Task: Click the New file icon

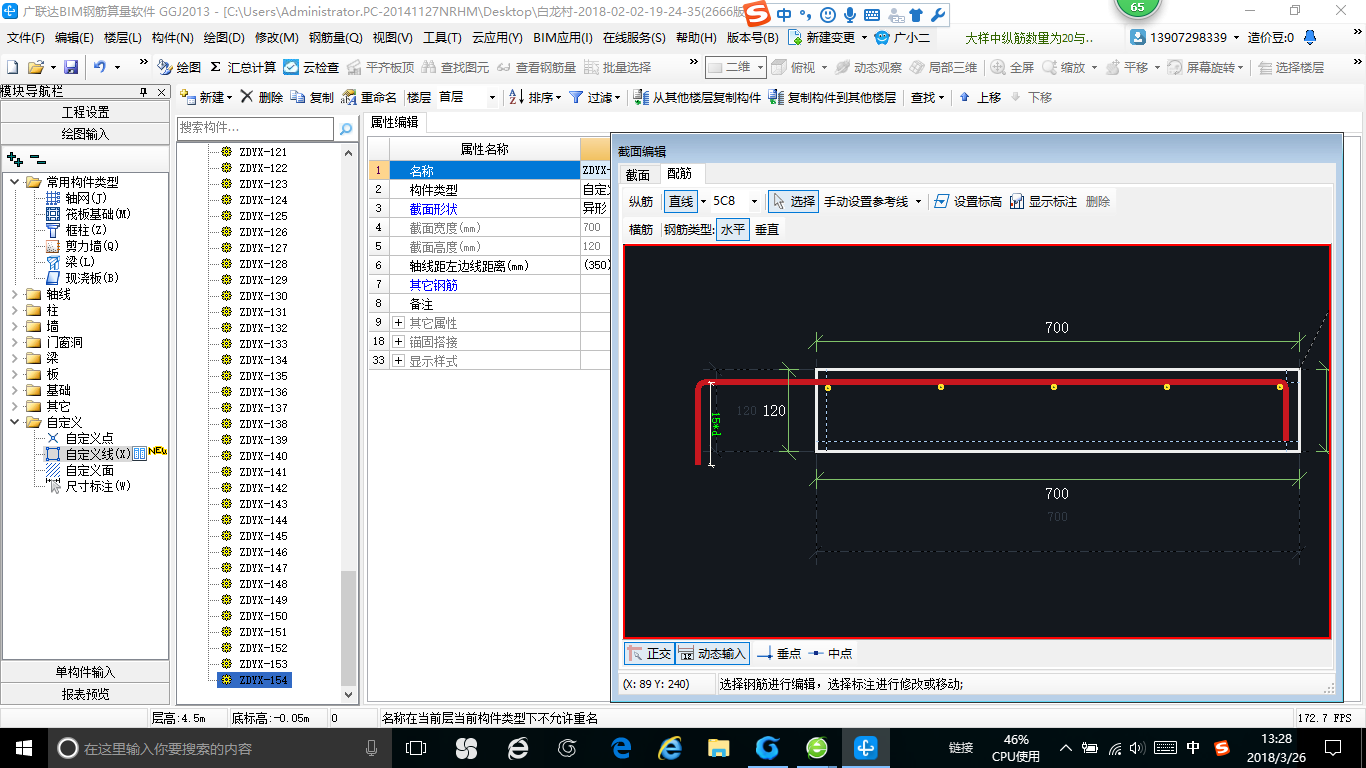Action: [12, 67]
